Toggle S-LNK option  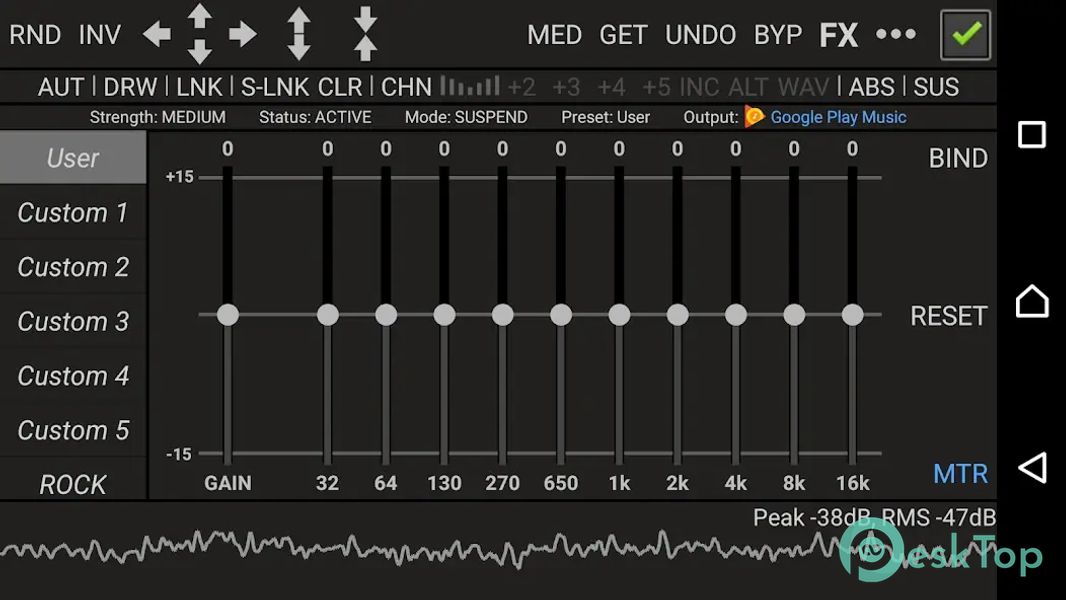tap(275, 87)
